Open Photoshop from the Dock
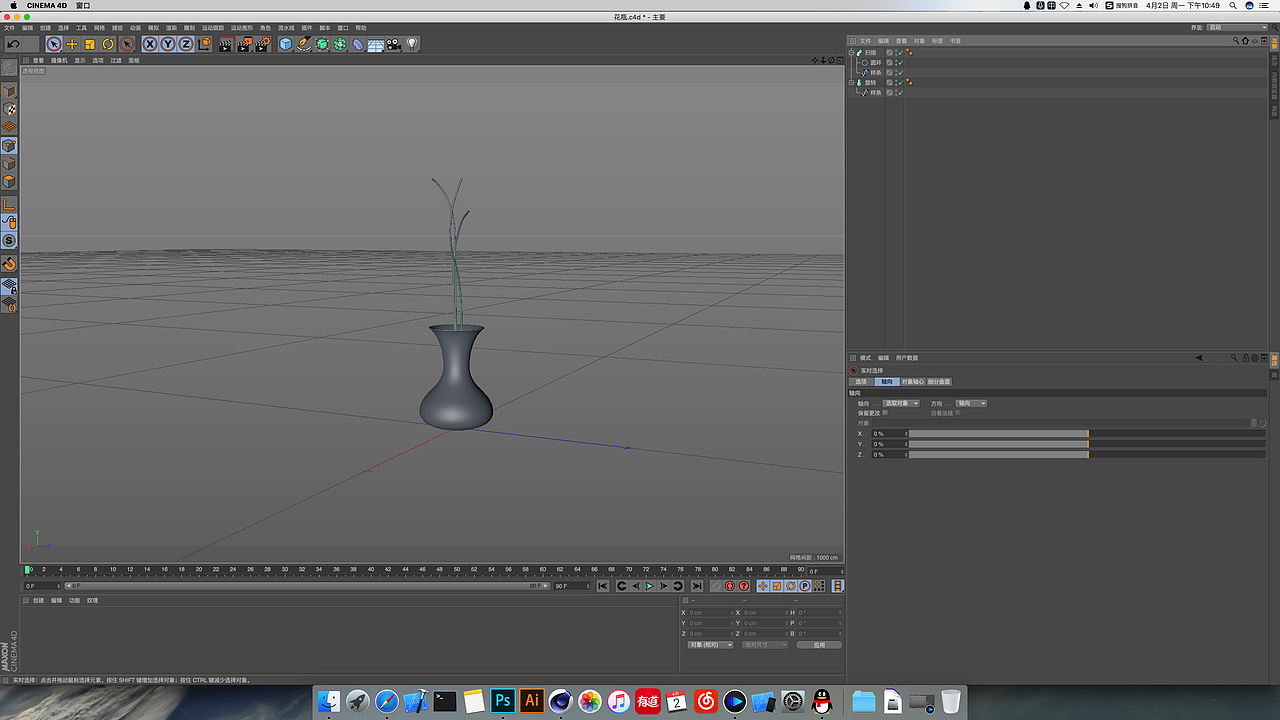 coord(503,701)
